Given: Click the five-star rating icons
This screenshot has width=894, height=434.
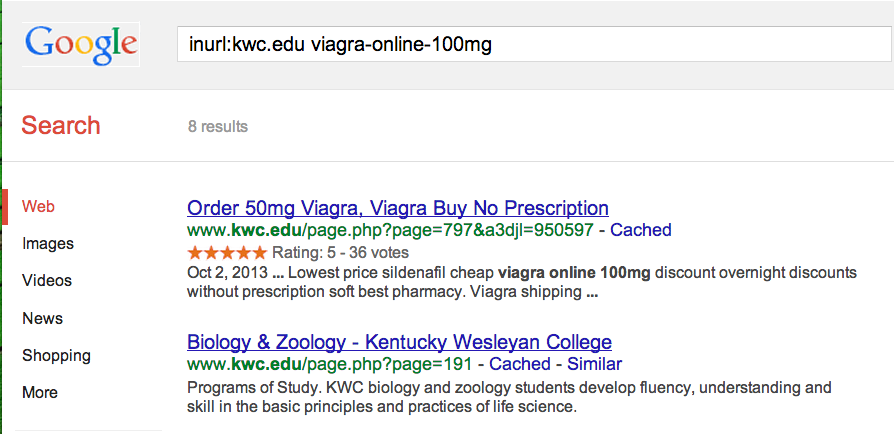Looking at the screenshot, I should (227, 252).
